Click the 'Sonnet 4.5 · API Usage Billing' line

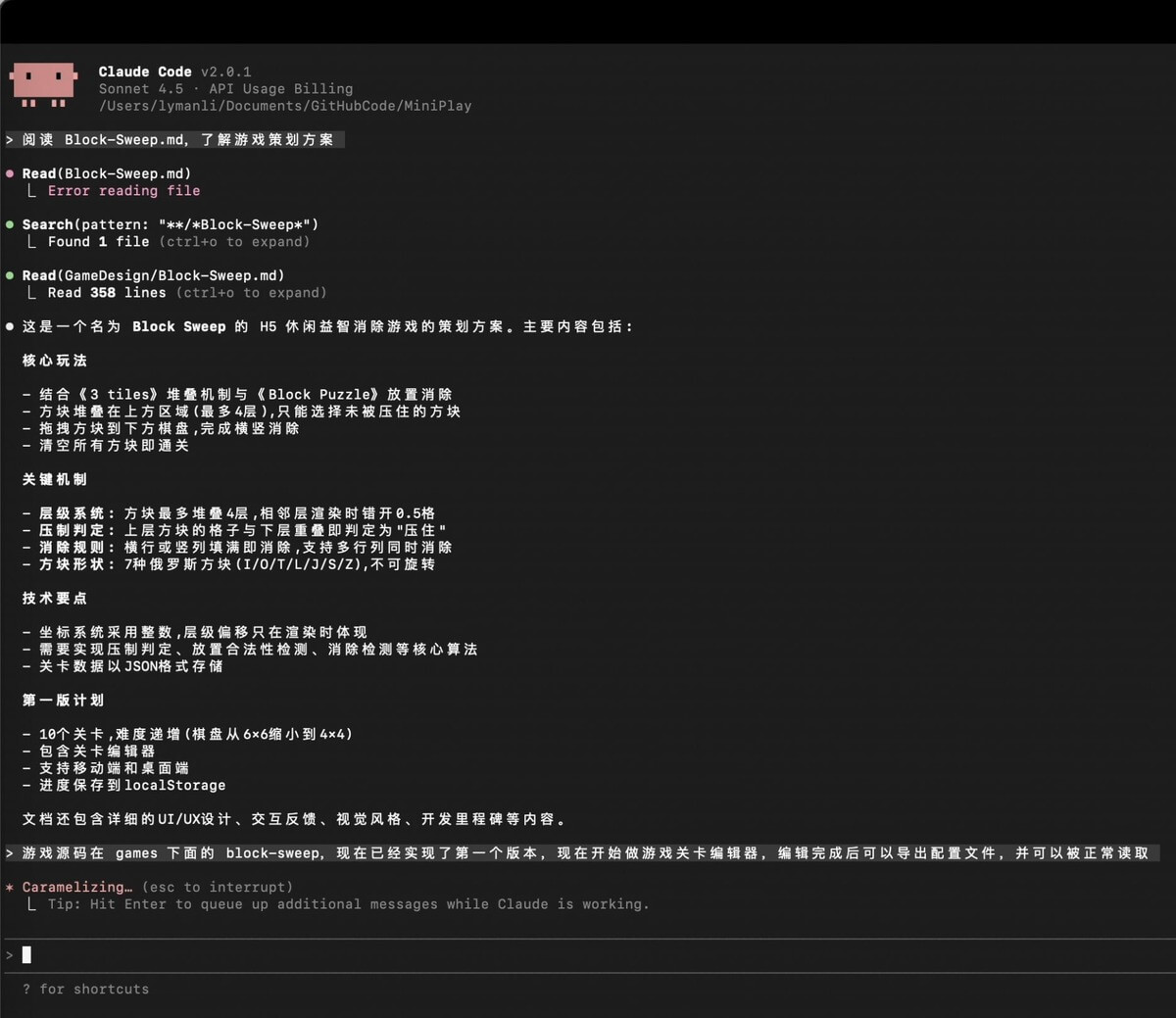225,89
